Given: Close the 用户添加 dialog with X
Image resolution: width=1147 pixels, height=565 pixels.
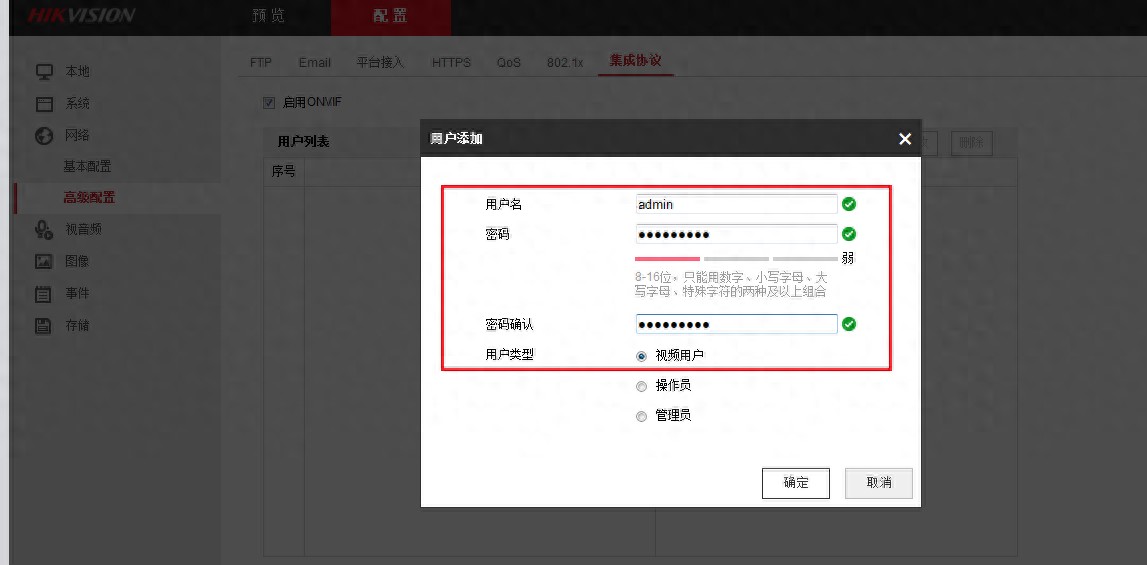Looking at the screenshot, I should [x=905, y=139].
